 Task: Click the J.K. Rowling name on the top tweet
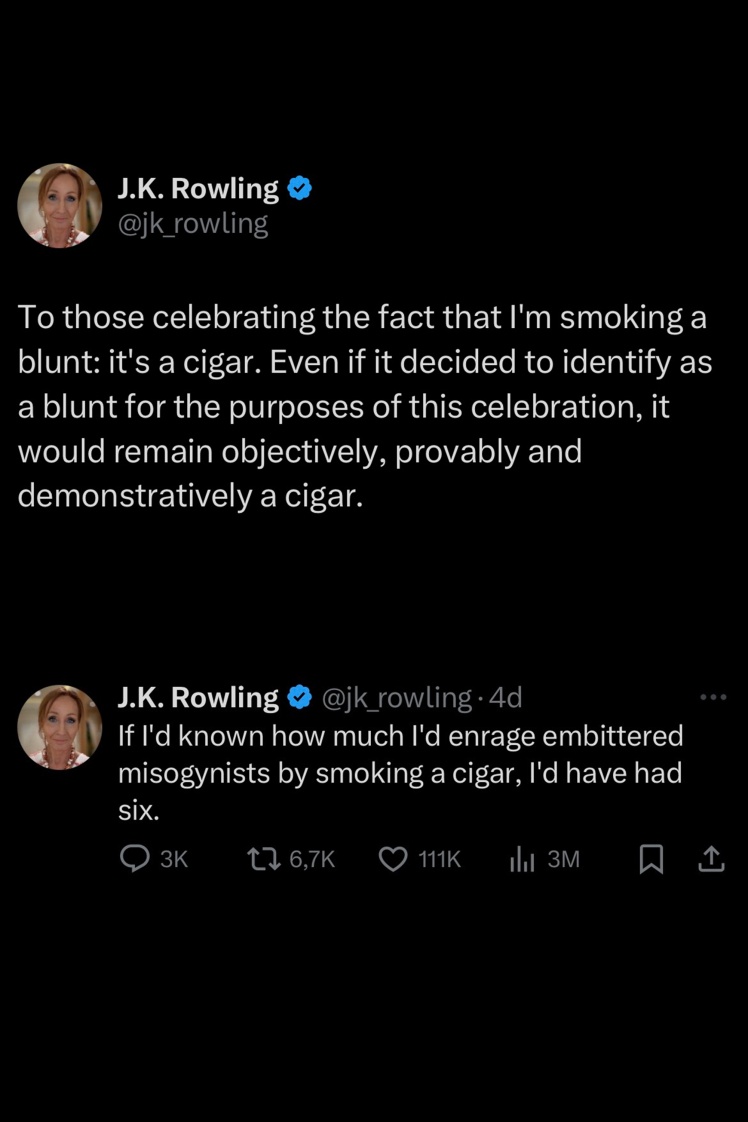click(x=198, y=188)
